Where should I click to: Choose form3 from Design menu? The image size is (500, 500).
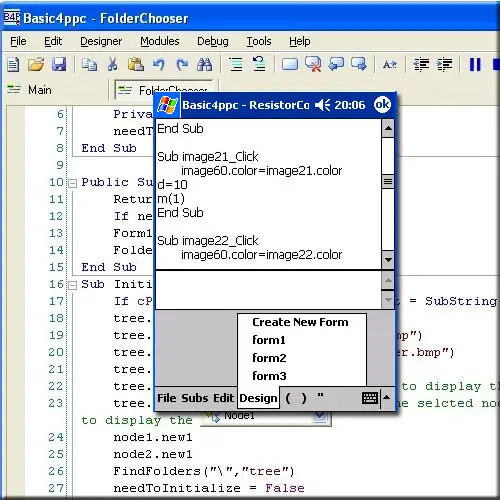(x=269, y=376)
